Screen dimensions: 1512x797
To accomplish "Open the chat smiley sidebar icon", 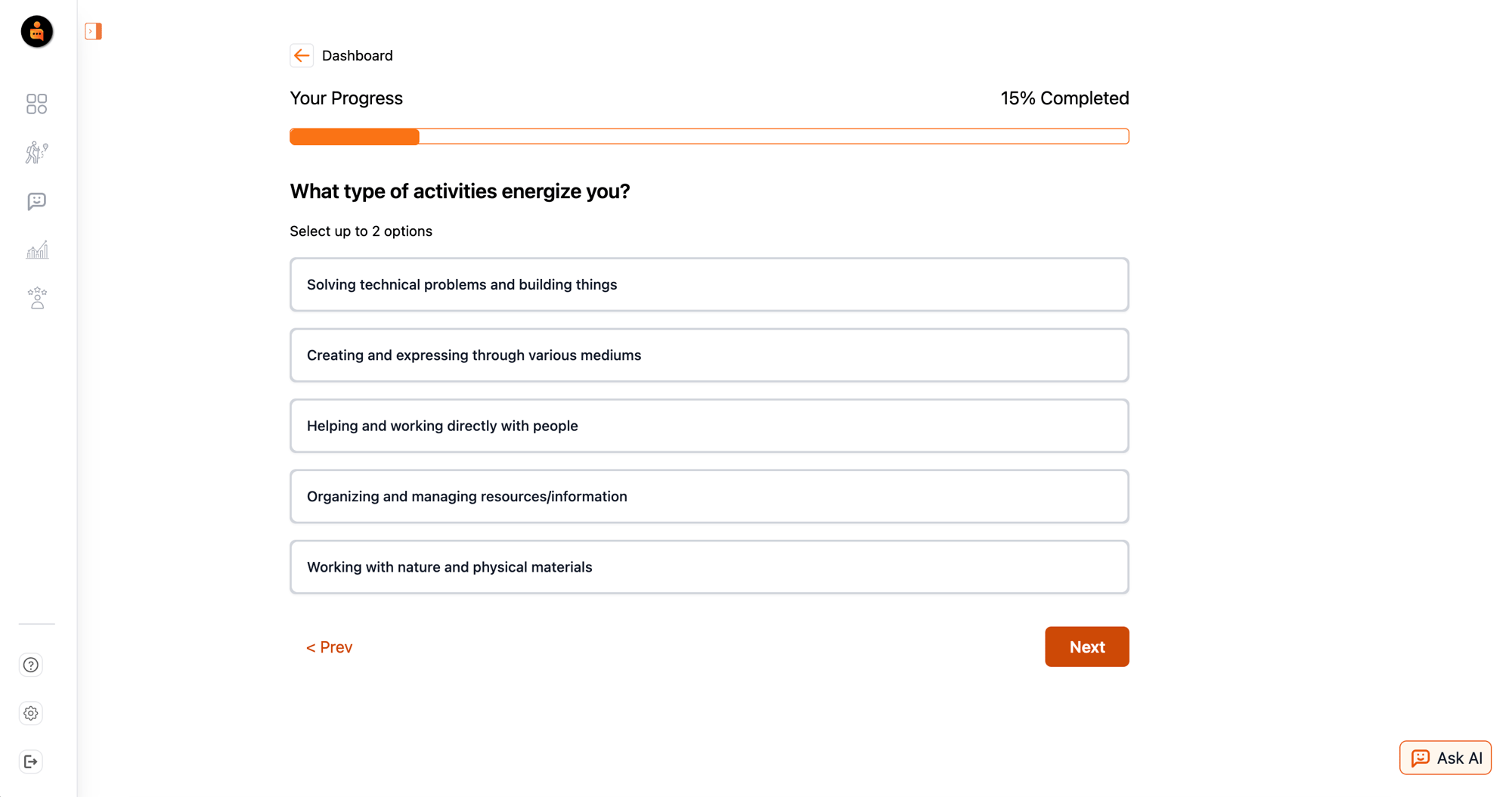I will [36, 201].
